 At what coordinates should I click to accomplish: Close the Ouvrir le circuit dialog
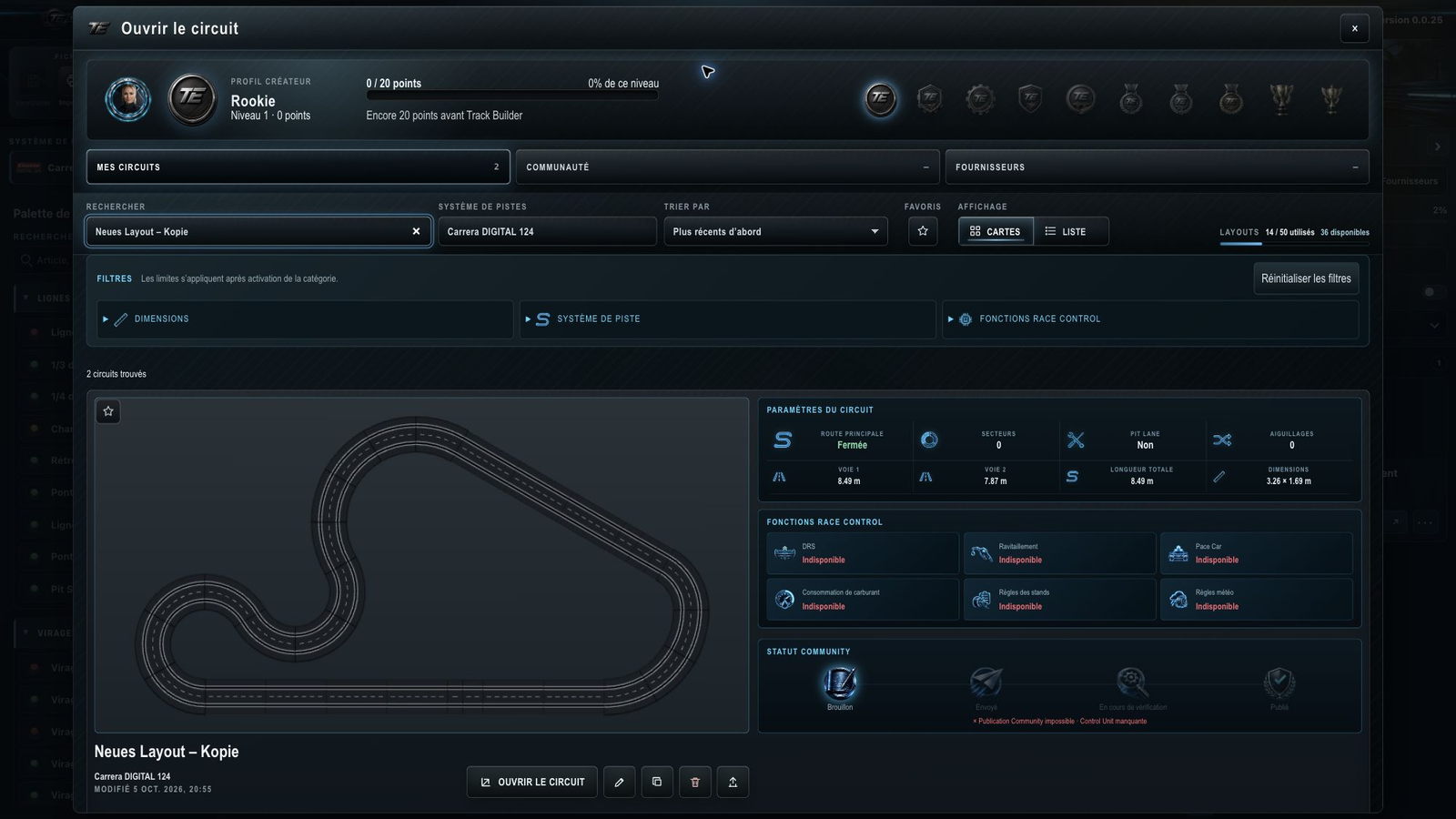(x=1354, y=28)
